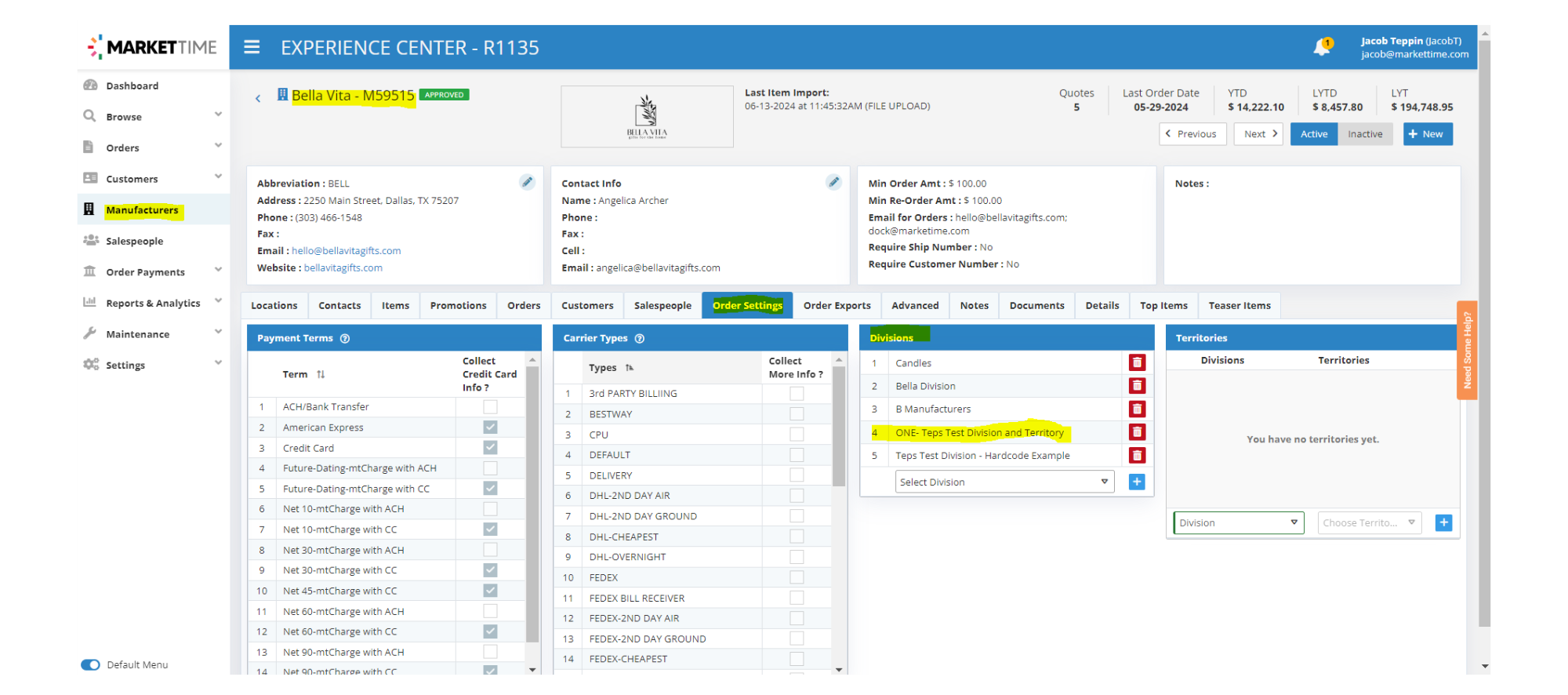Expand the Customers sidebar menu
Screen dimensions: 1568x695
click(x=218, y=176)
